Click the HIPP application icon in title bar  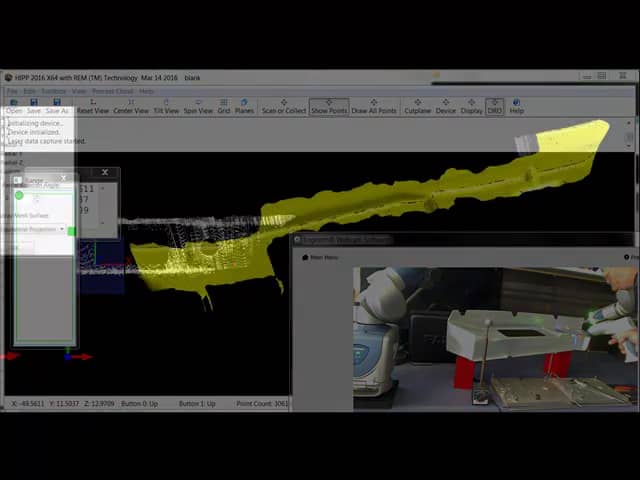pyautogui.click(x=8, y=77)
